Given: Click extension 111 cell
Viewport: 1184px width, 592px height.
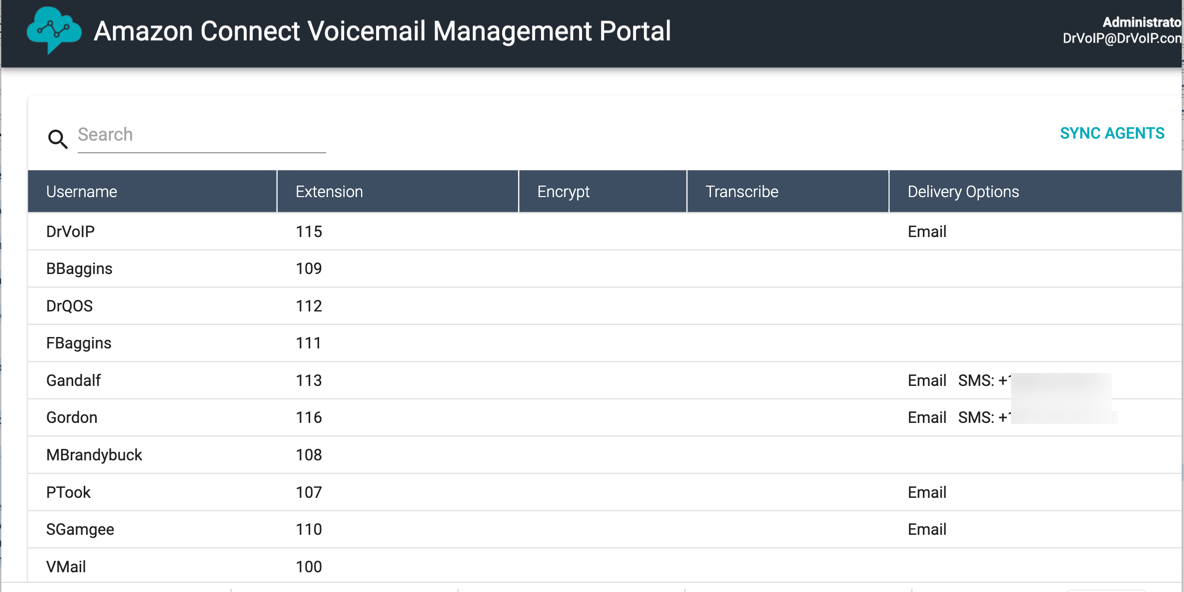Looking at the screenshot, I should pos(308,343).
